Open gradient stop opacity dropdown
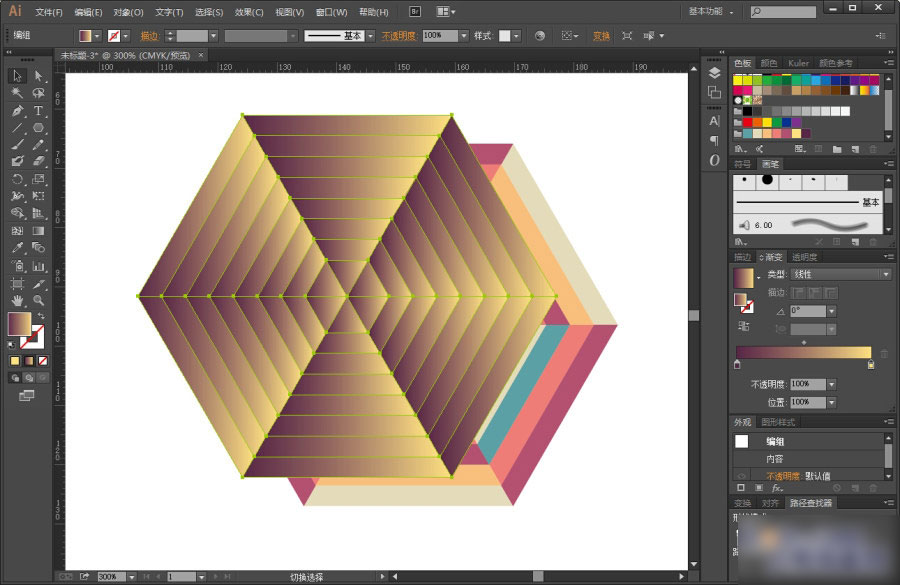The width and height of the screenshot is (900, 585). tap(832, 384)
